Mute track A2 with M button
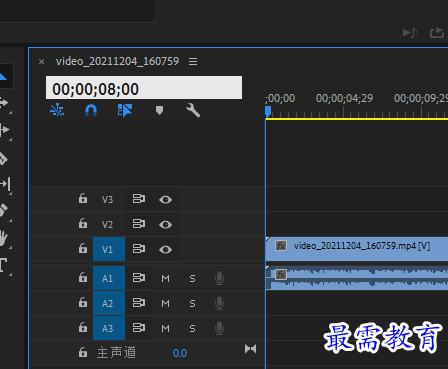This screenshot has height=369, width=448. (165, 303)
